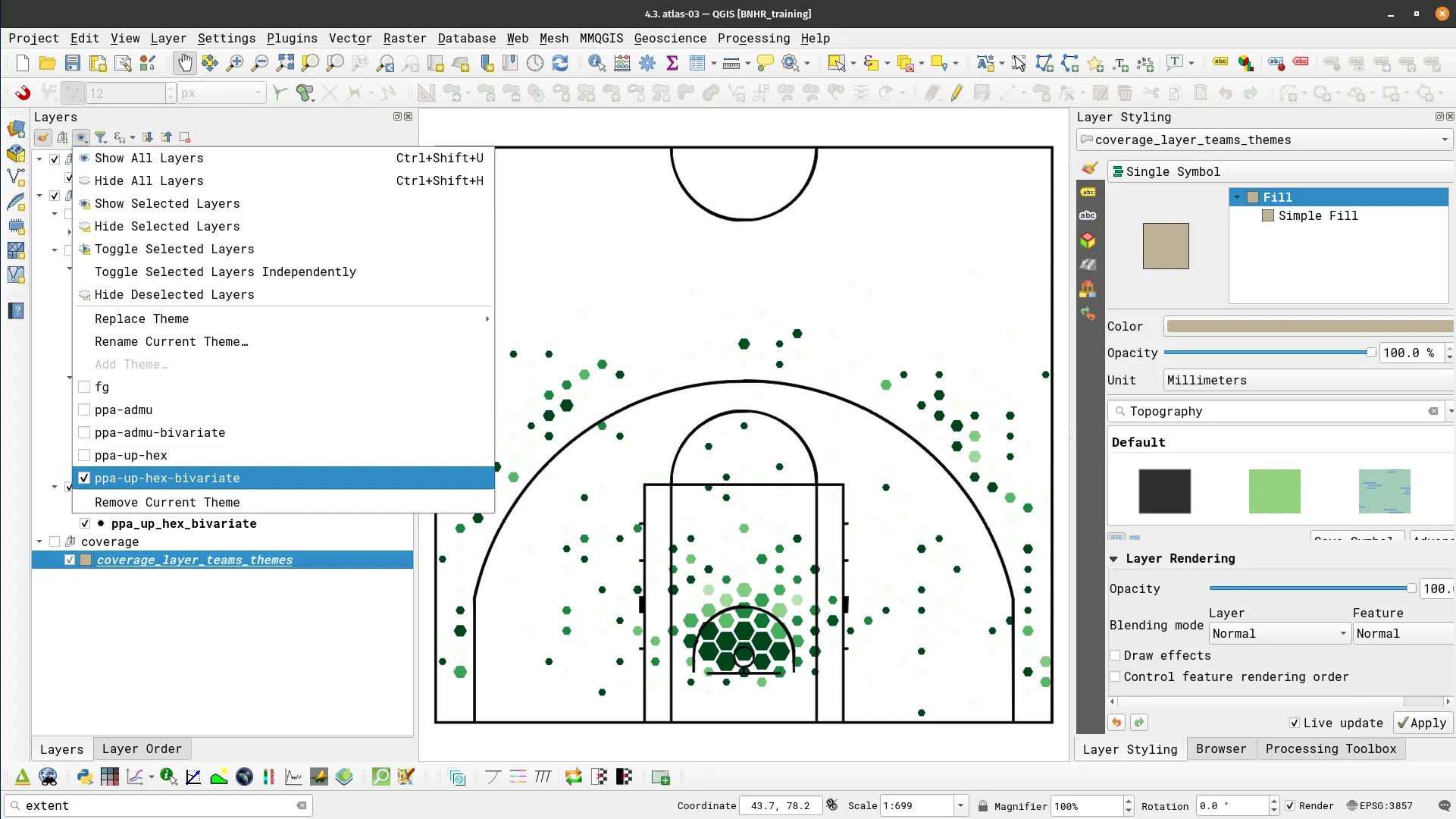
Task: Click Remove Current Theme
Action: (167, 502)
